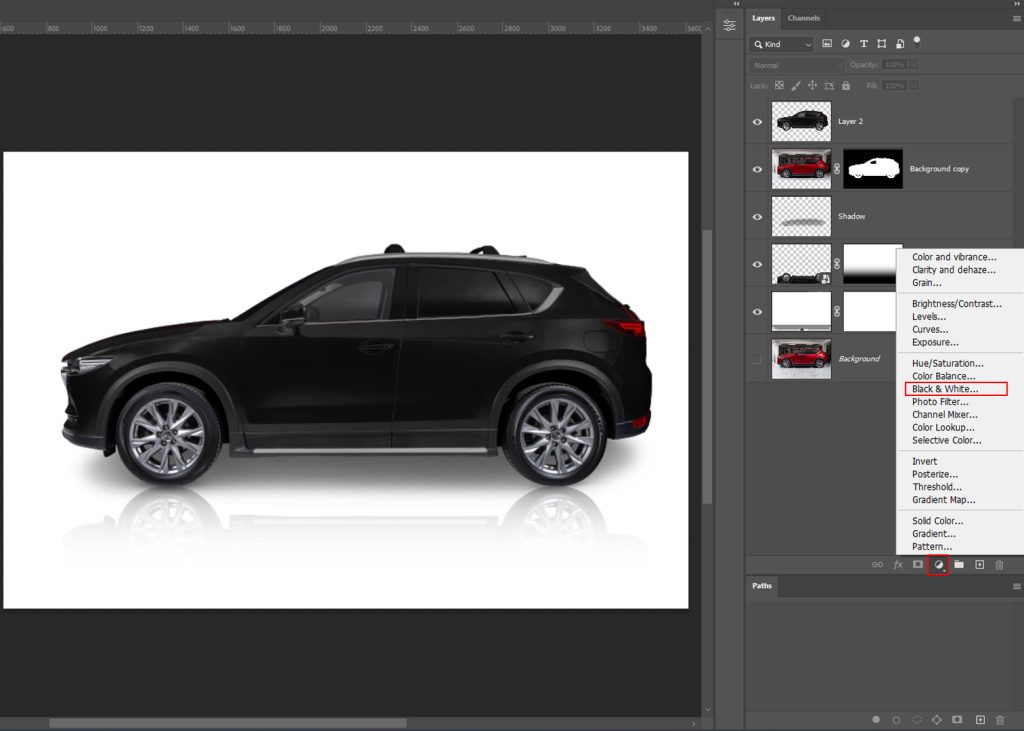
Task: Filter layers by type (T) icon
Action: pos(864,44)
